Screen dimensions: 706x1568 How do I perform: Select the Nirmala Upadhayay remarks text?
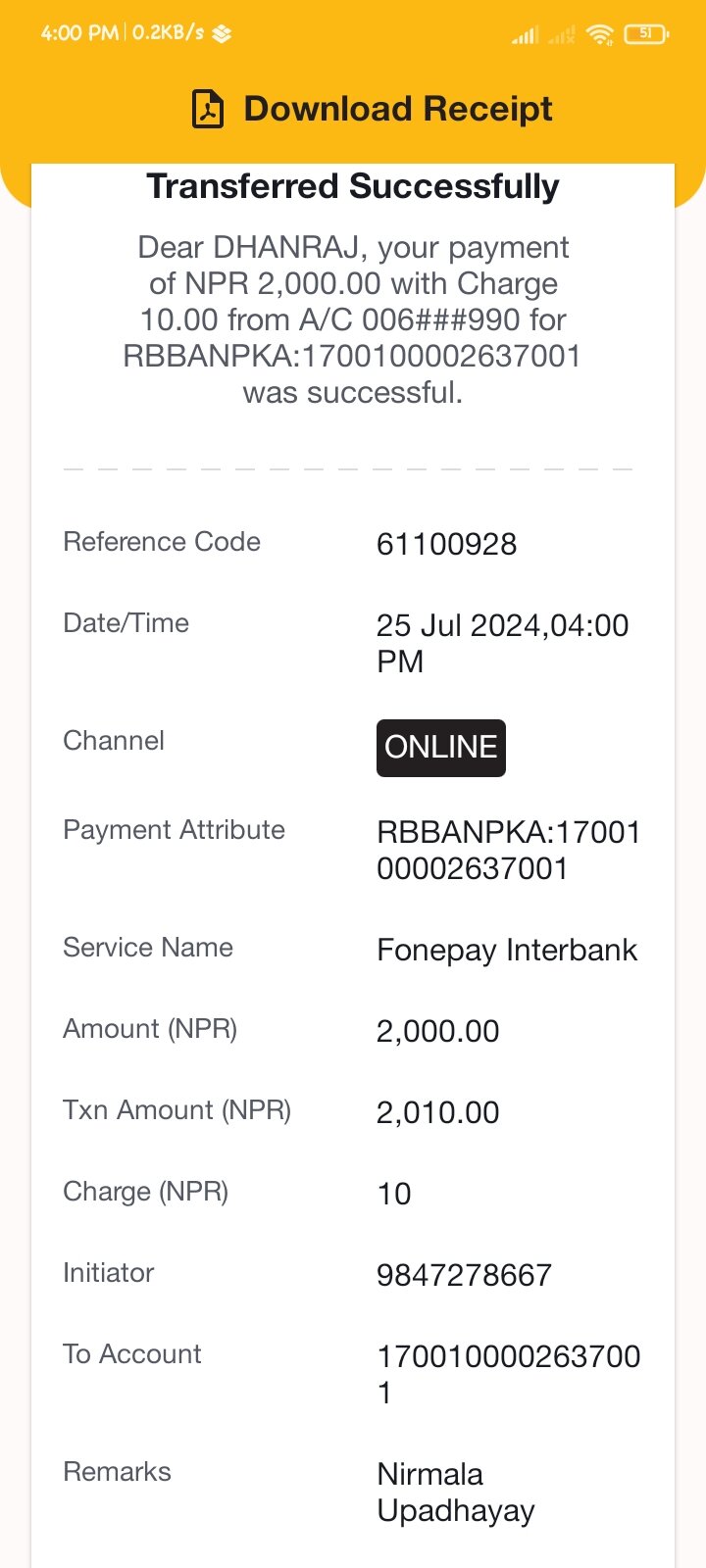456,1493
